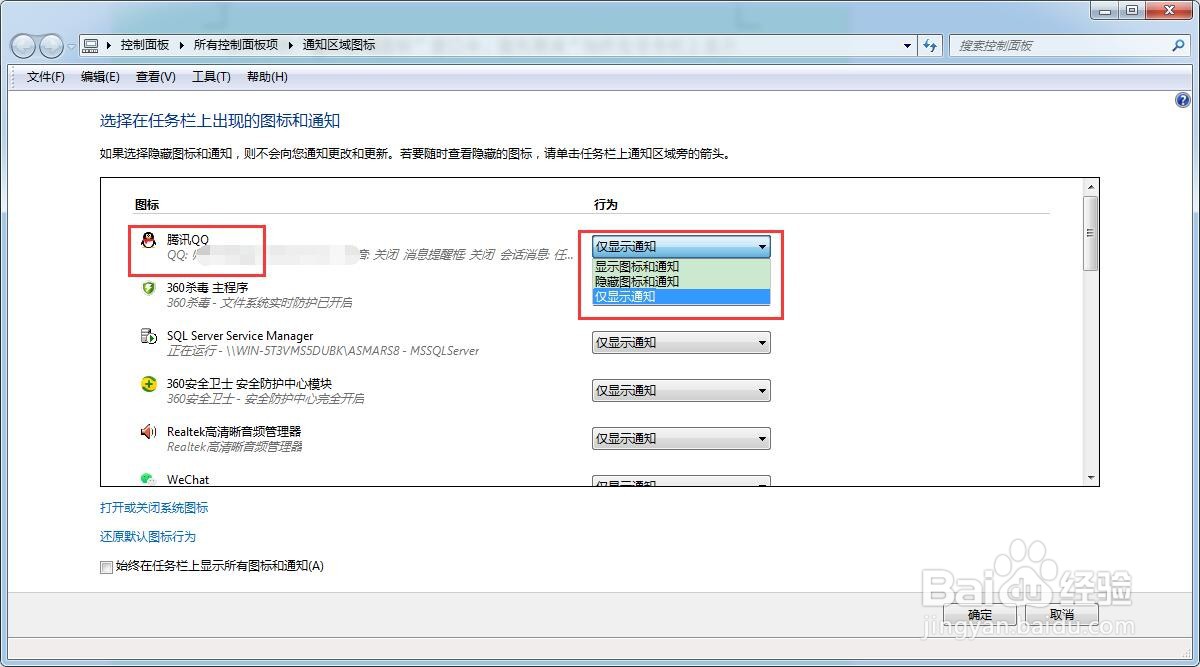Click 360安全卫士 安全防护中心模块 entry name
The image size is (1200, 667).
click(249, 384)
